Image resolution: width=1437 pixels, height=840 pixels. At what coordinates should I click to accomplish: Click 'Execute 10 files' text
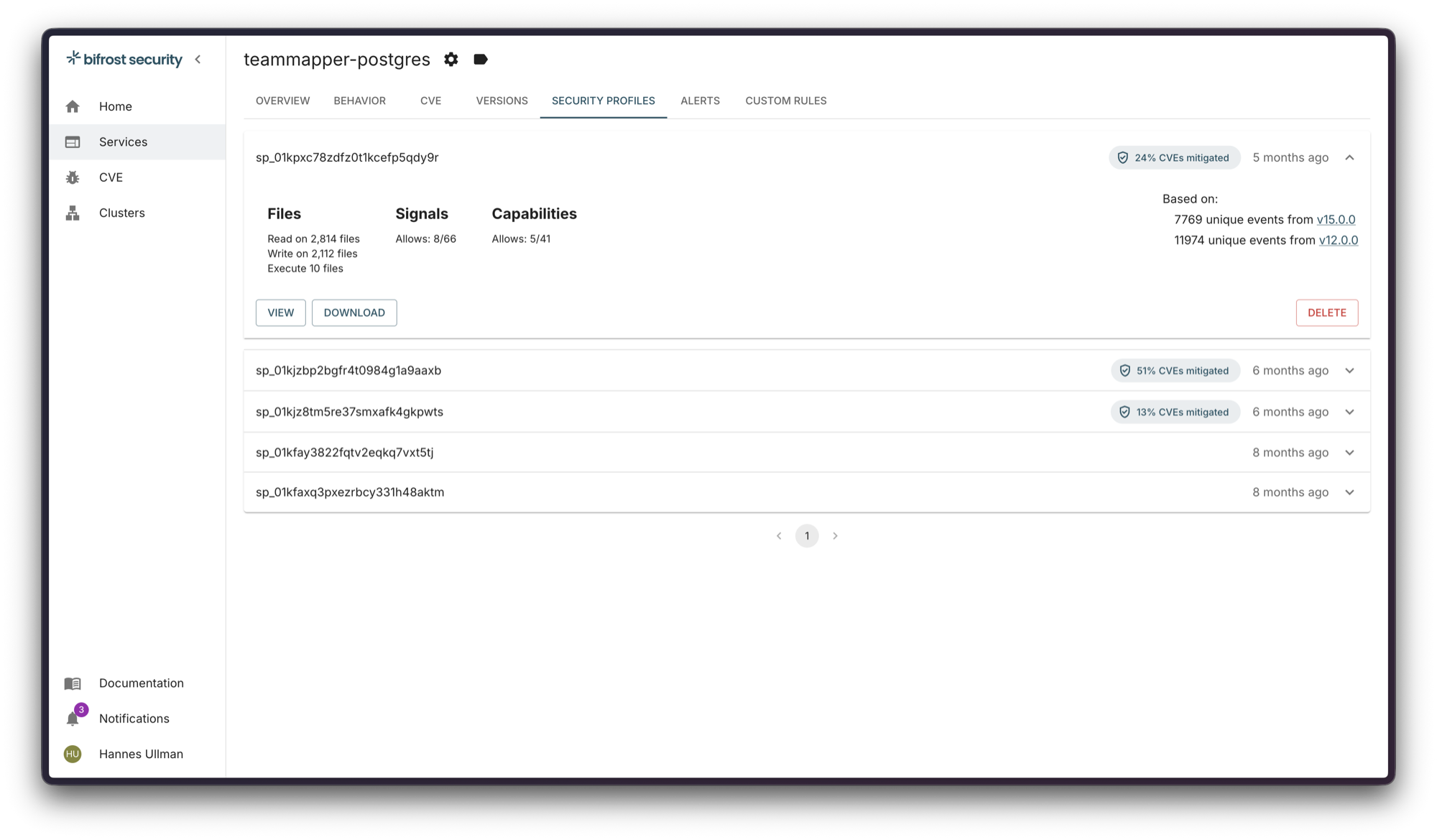point(305,269)
